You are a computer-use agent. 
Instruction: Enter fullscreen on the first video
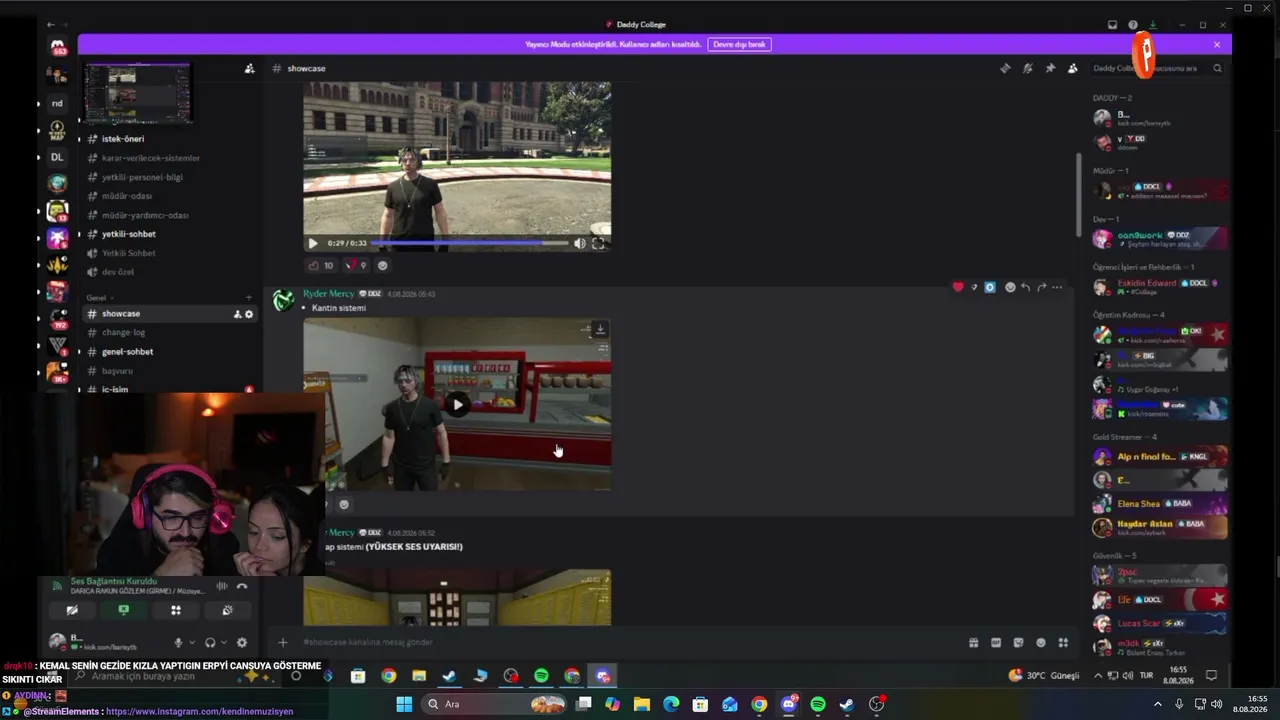[x=598, y=243]
